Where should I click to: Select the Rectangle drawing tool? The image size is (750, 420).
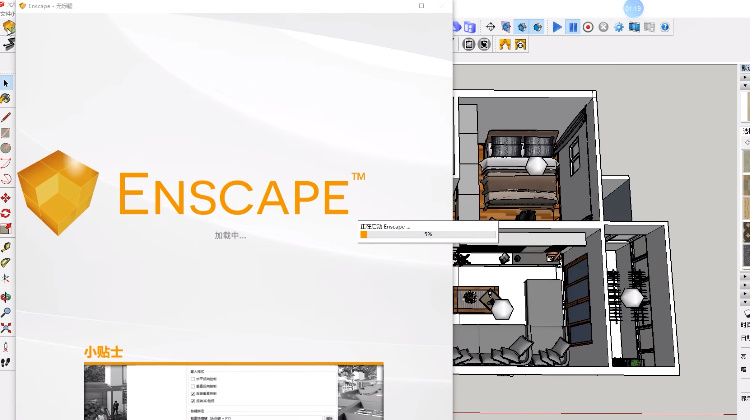pos(6,133)
